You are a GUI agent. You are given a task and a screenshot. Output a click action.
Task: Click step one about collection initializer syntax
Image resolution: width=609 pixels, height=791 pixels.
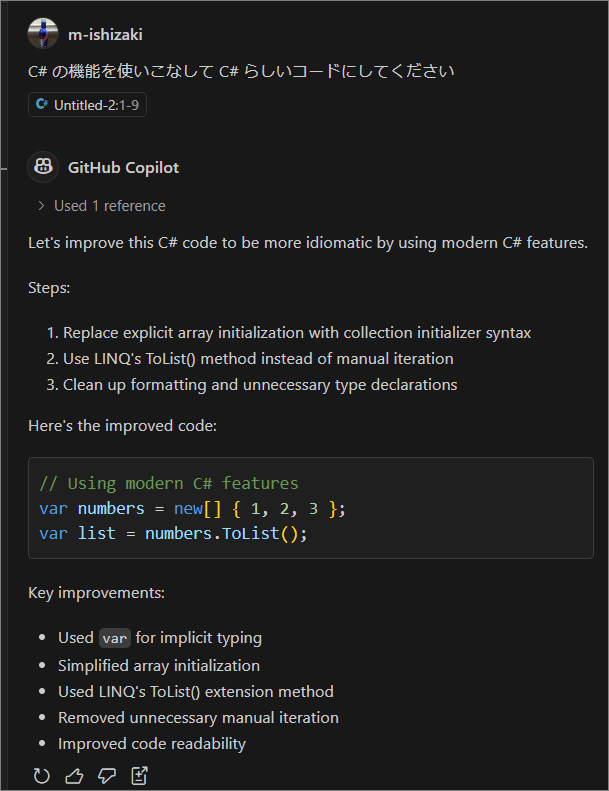click(297, 332)
